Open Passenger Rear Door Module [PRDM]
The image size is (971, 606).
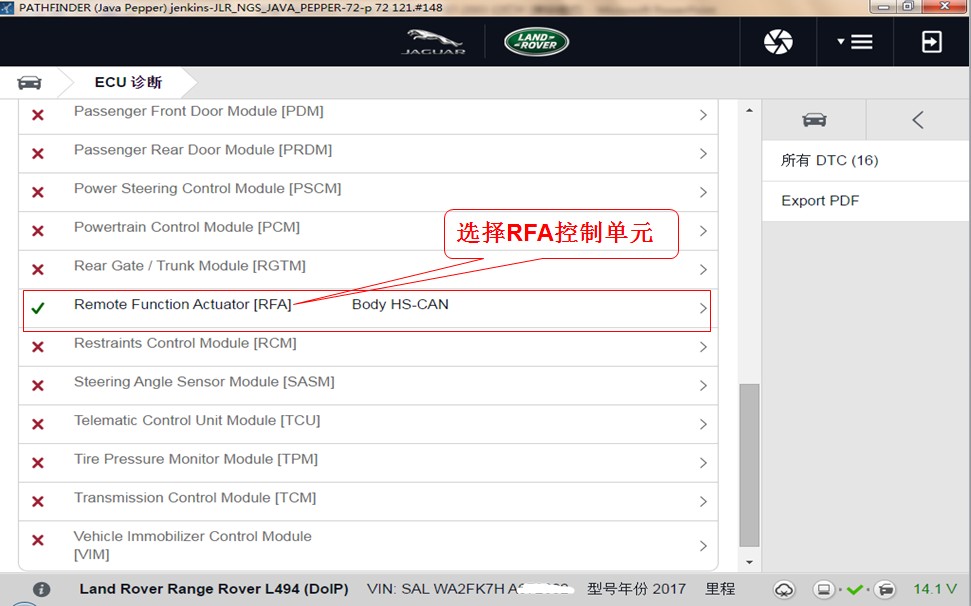[x=368, y=154]
